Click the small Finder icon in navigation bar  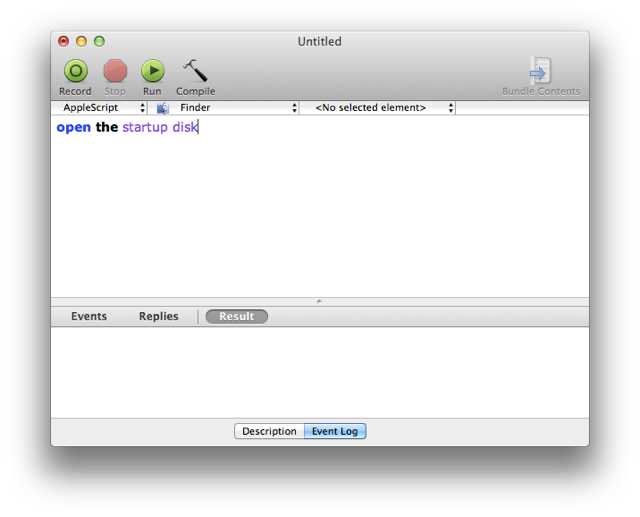(x=163, y=108)
